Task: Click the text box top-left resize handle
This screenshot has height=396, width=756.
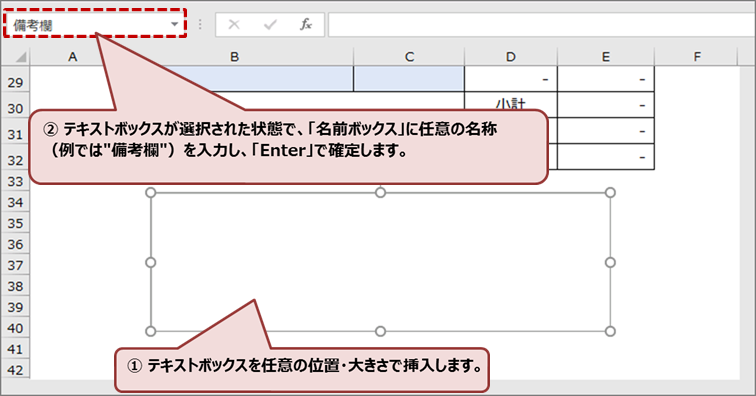Action: (x=150, y=192)
